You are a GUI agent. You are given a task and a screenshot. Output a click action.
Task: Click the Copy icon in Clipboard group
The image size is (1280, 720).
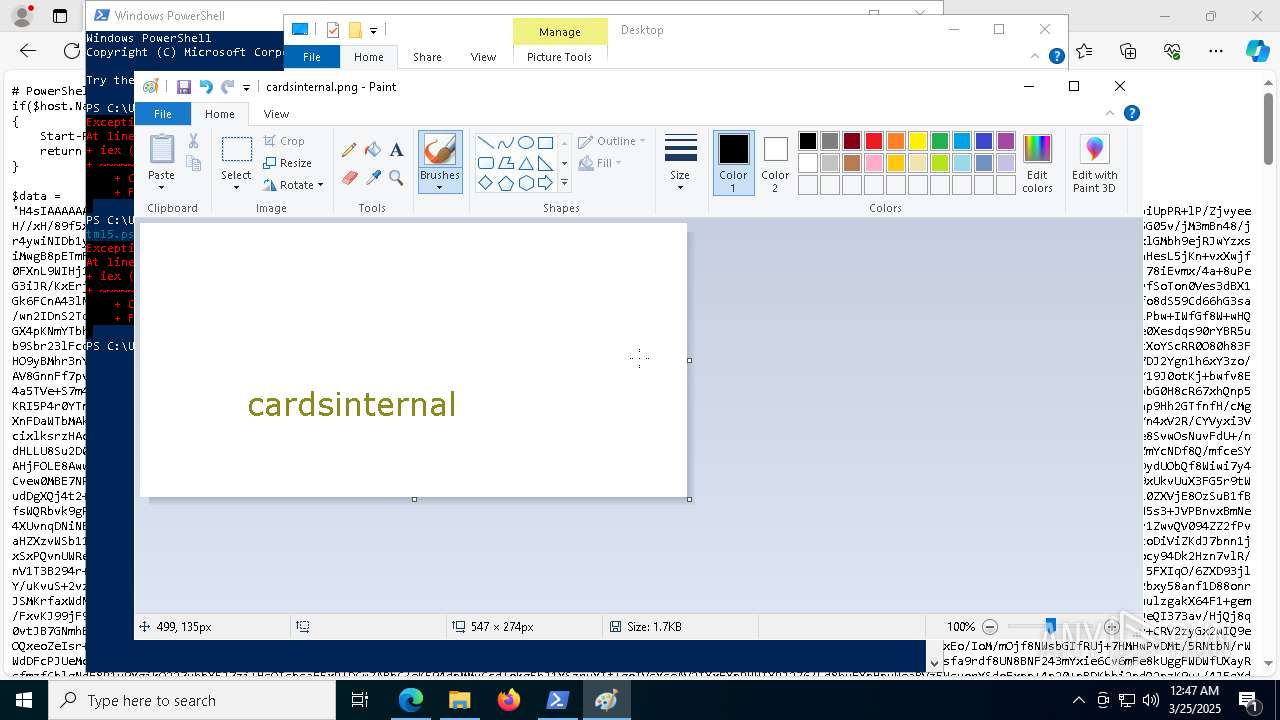193,163
